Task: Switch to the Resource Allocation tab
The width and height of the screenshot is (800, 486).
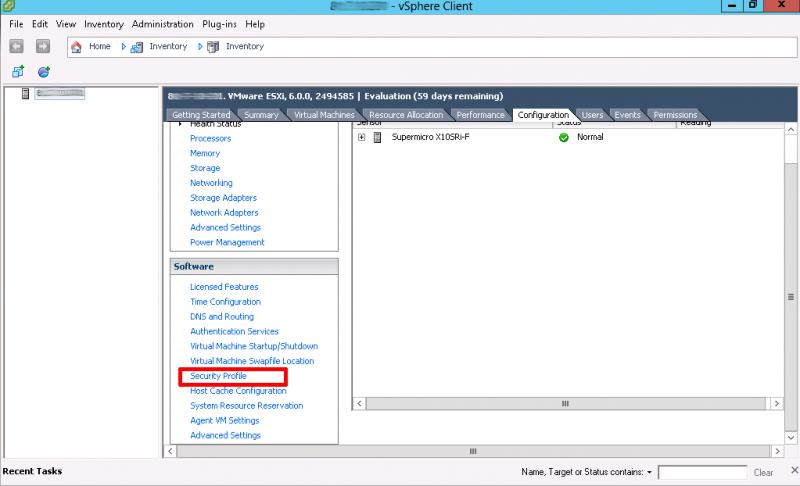Action: (x=406, y=115)
